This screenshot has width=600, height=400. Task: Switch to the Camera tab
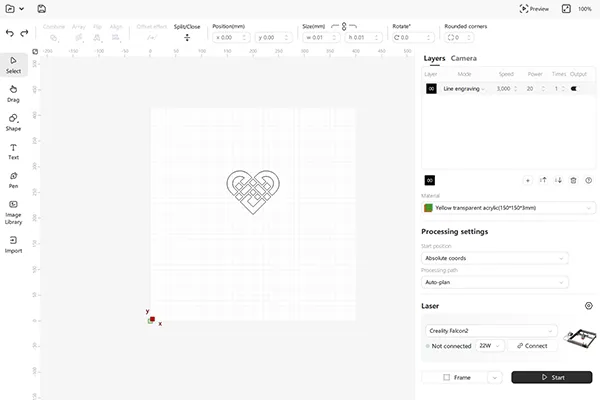(463, 58)
